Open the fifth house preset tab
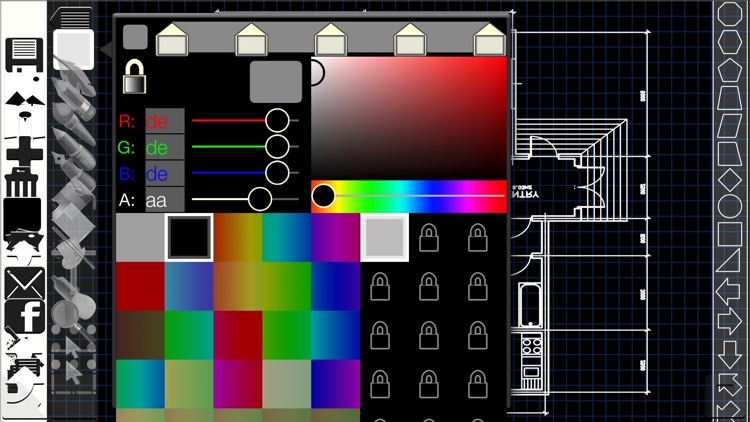The height and width of the screenshot is (422, 750). click(x=489, y=39)
